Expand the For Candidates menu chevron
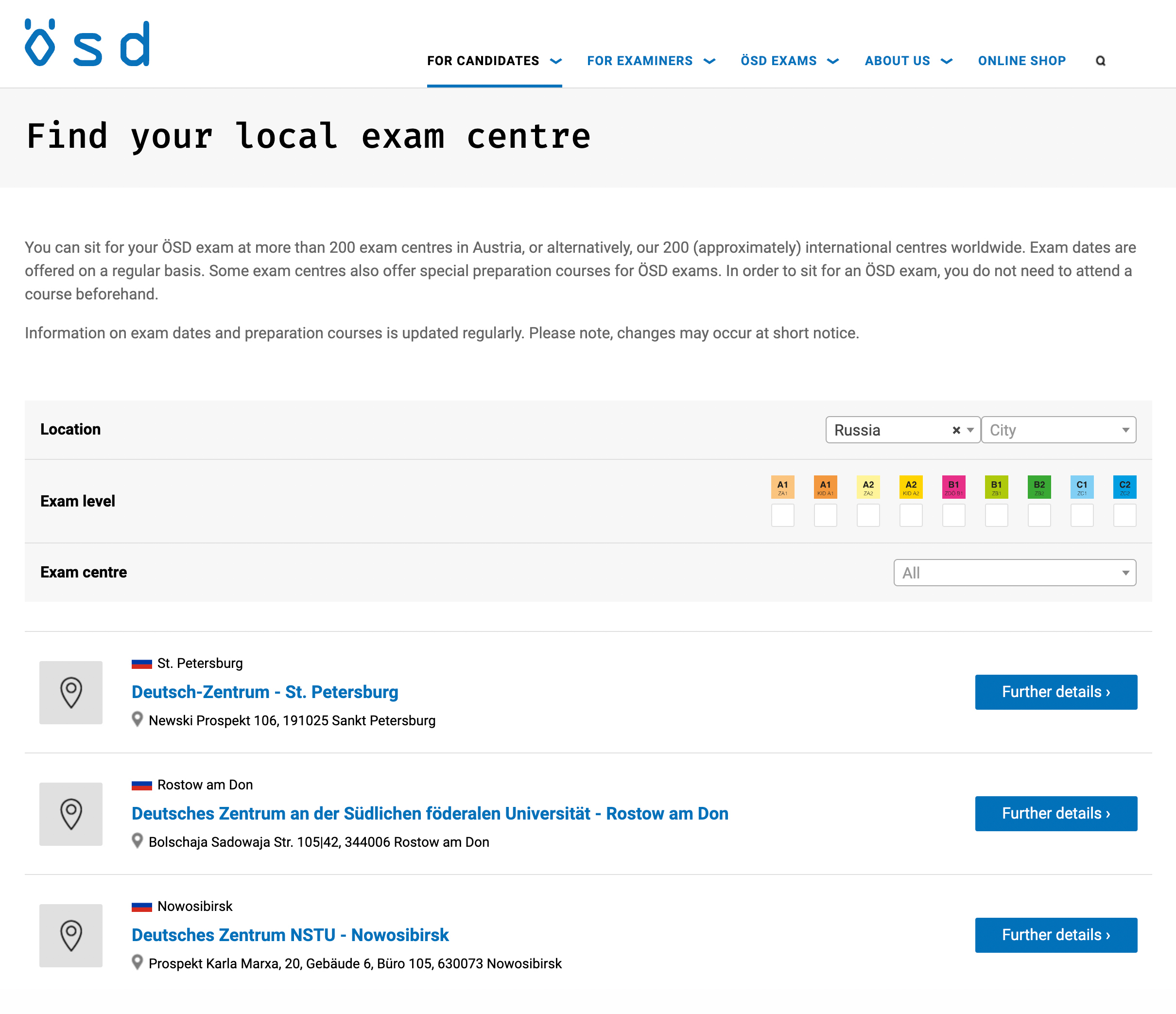The width and height of the screenshot is (1176, 1014). (556, 61)
